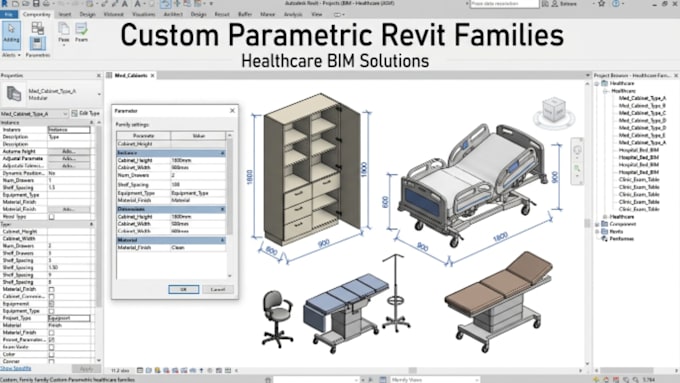Uncheck the Equipment checkbox in Properties
Image resolution: width=680 pixels, height=383 pixels.
52,304
